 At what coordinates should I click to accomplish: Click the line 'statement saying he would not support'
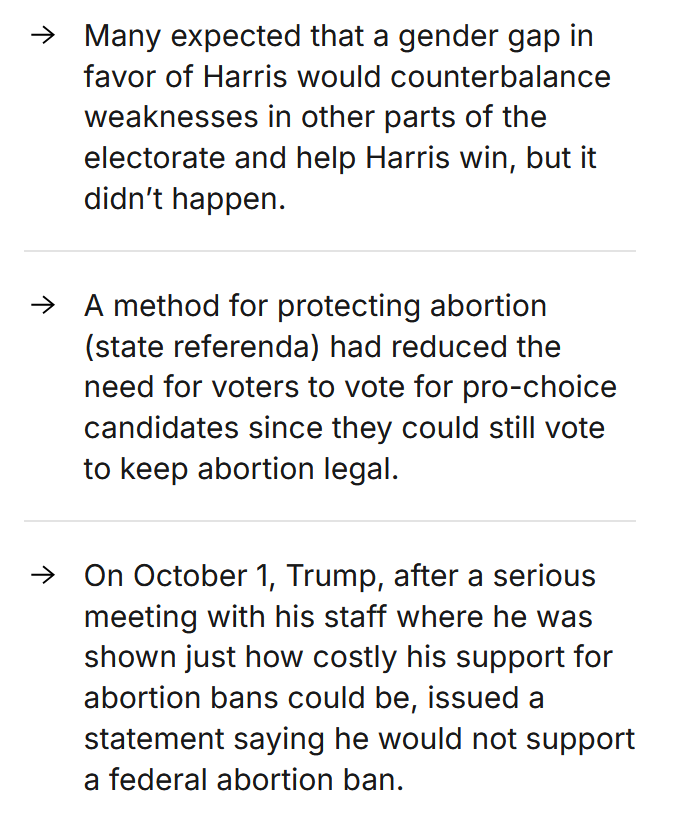click(359, 739)
